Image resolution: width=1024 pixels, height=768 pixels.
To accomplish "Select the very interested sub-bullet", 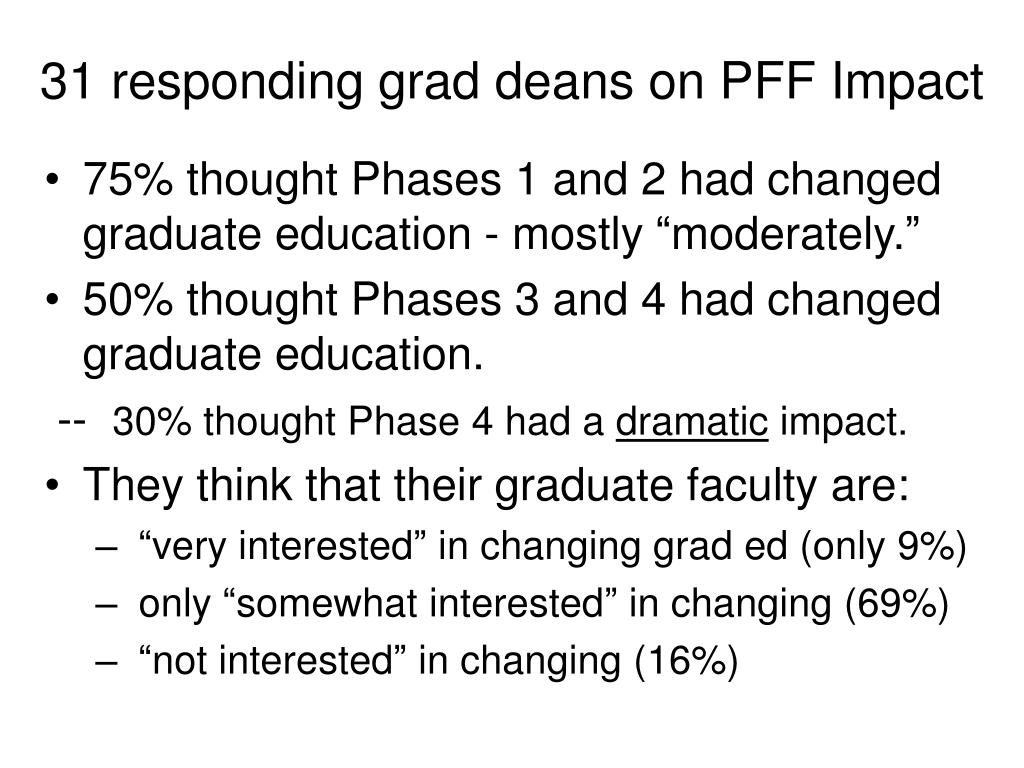I will tap(552, 547).
